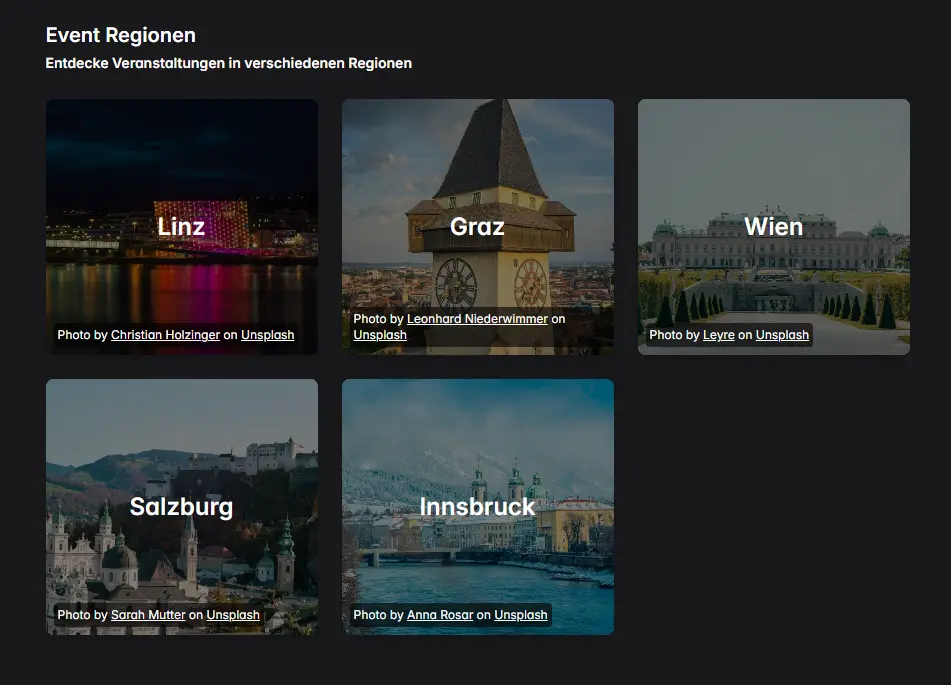Open Unsplash link on the Graz card
951x685 pixels.
pyautogui.click(x=379, y=335)
